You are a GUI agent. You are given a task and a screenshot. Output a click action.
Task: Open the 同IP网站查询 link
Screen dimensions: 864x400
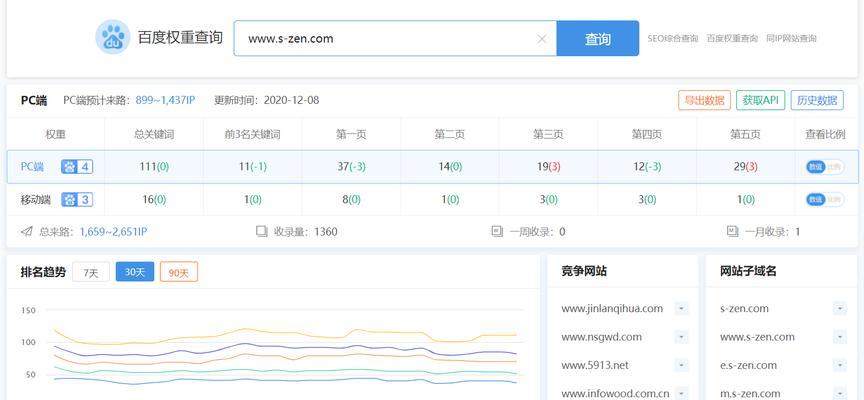tap(791, 39)
